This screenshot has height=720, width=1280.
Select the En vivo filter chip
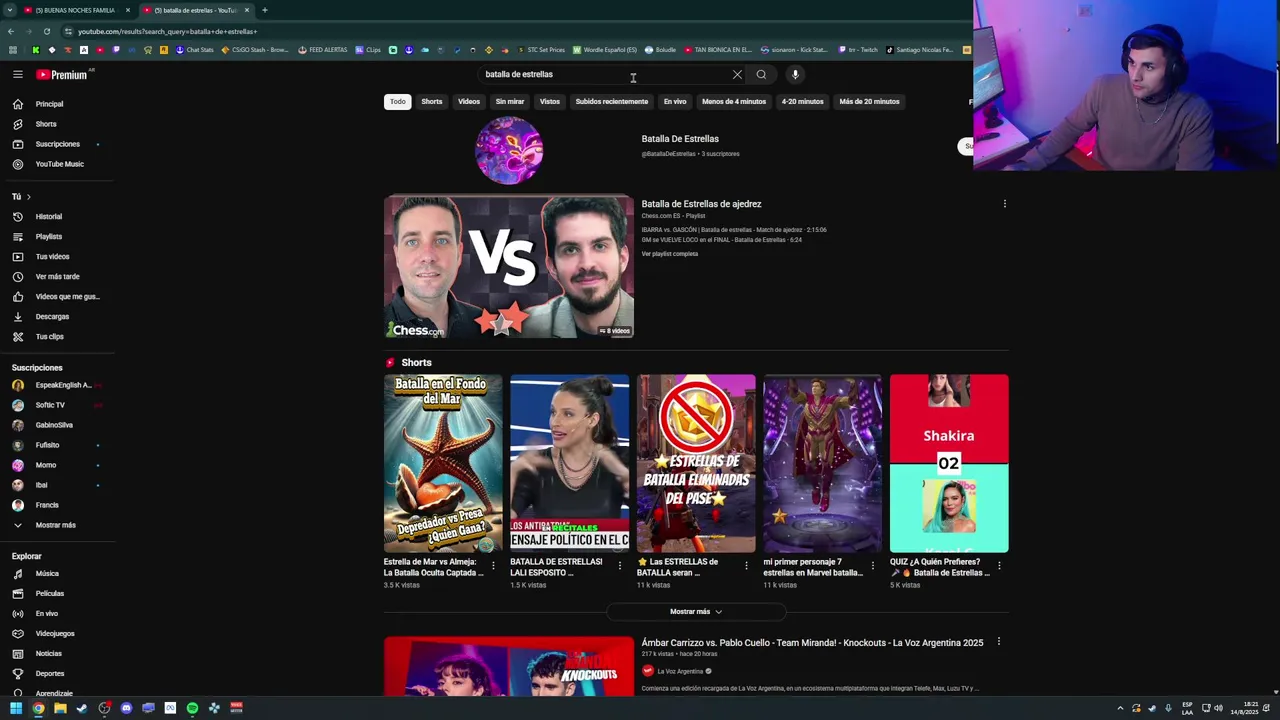[675, 101]
